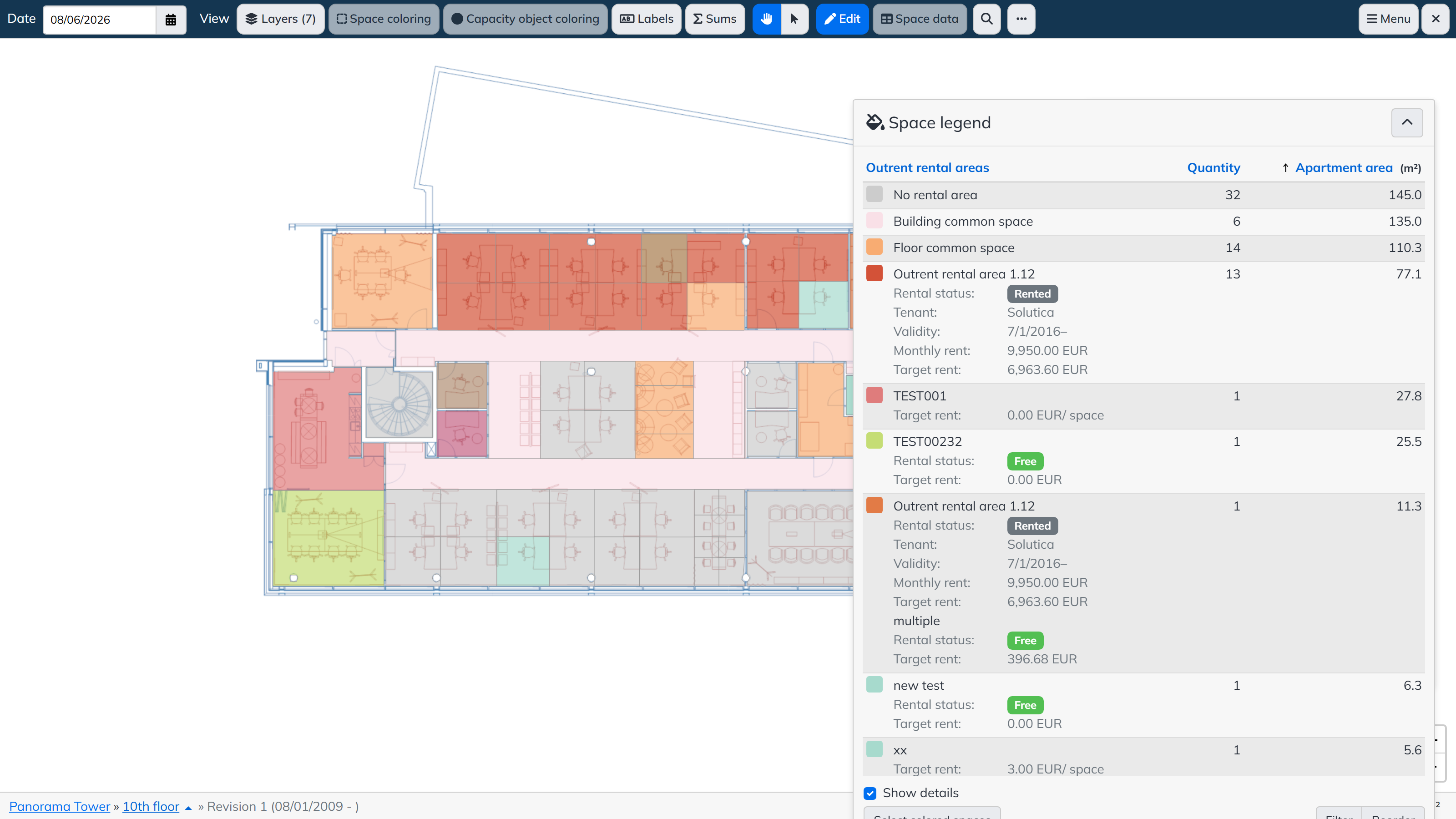Open the Layers (7) dropdown
Image resolution: width=1456 pixels, height=819 pixels.
pyautogui.click(x=280, y=19)
